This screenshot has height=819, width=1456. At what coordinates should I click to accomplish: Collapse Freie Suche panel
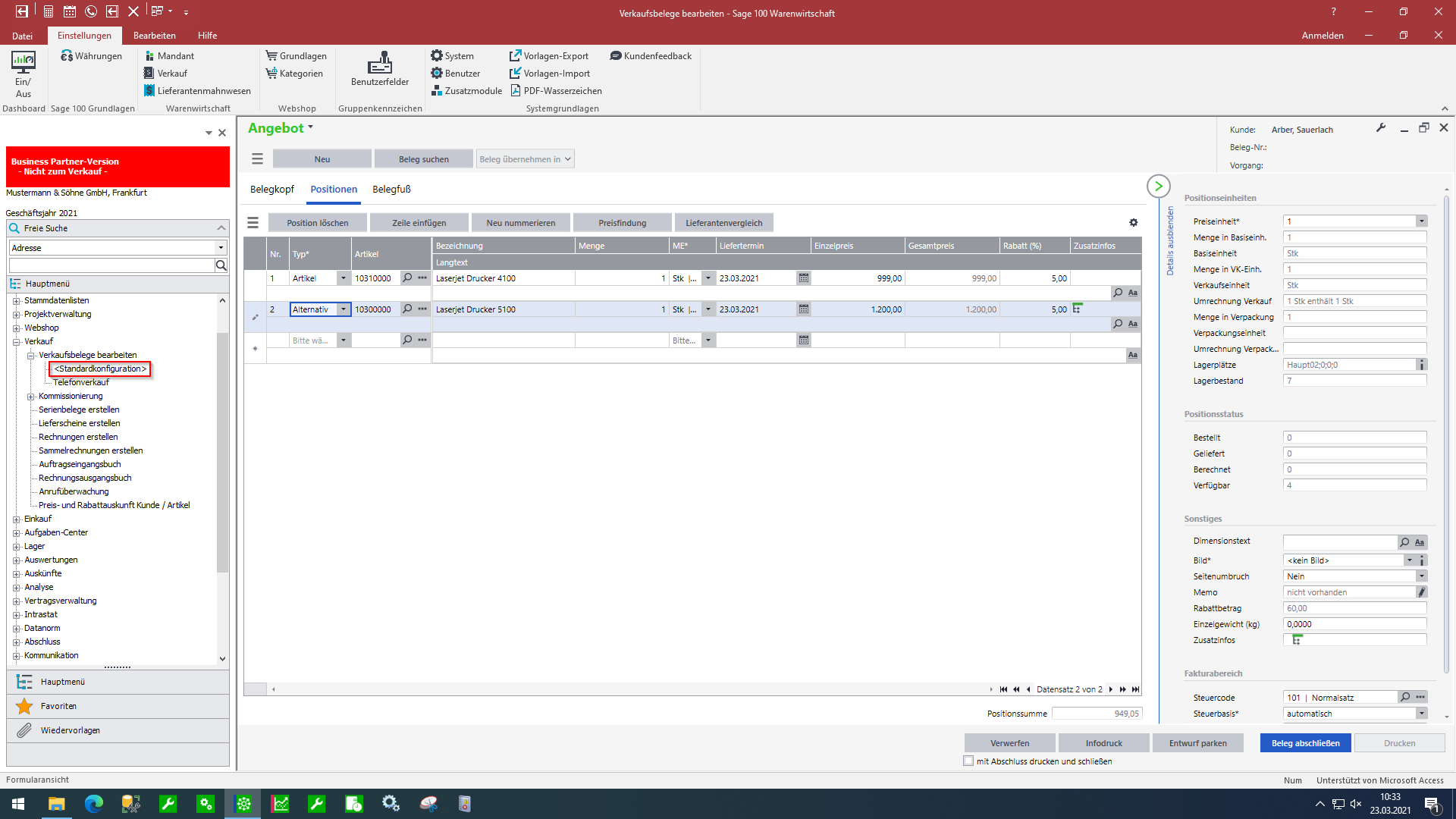221,228
